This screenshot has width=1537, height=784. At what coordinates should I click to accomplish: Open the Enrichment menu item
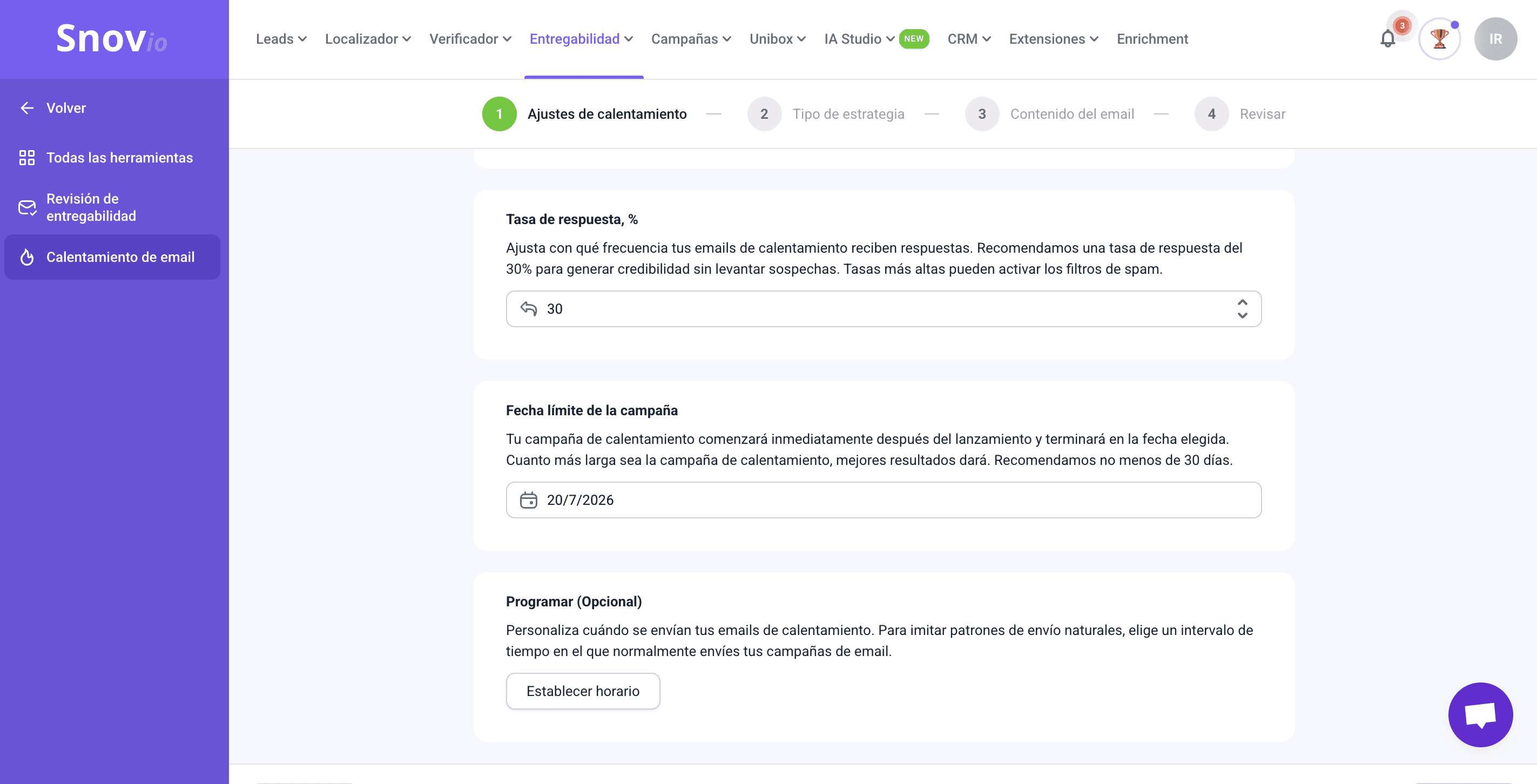pyautogui.click(x=1151, y=38)
